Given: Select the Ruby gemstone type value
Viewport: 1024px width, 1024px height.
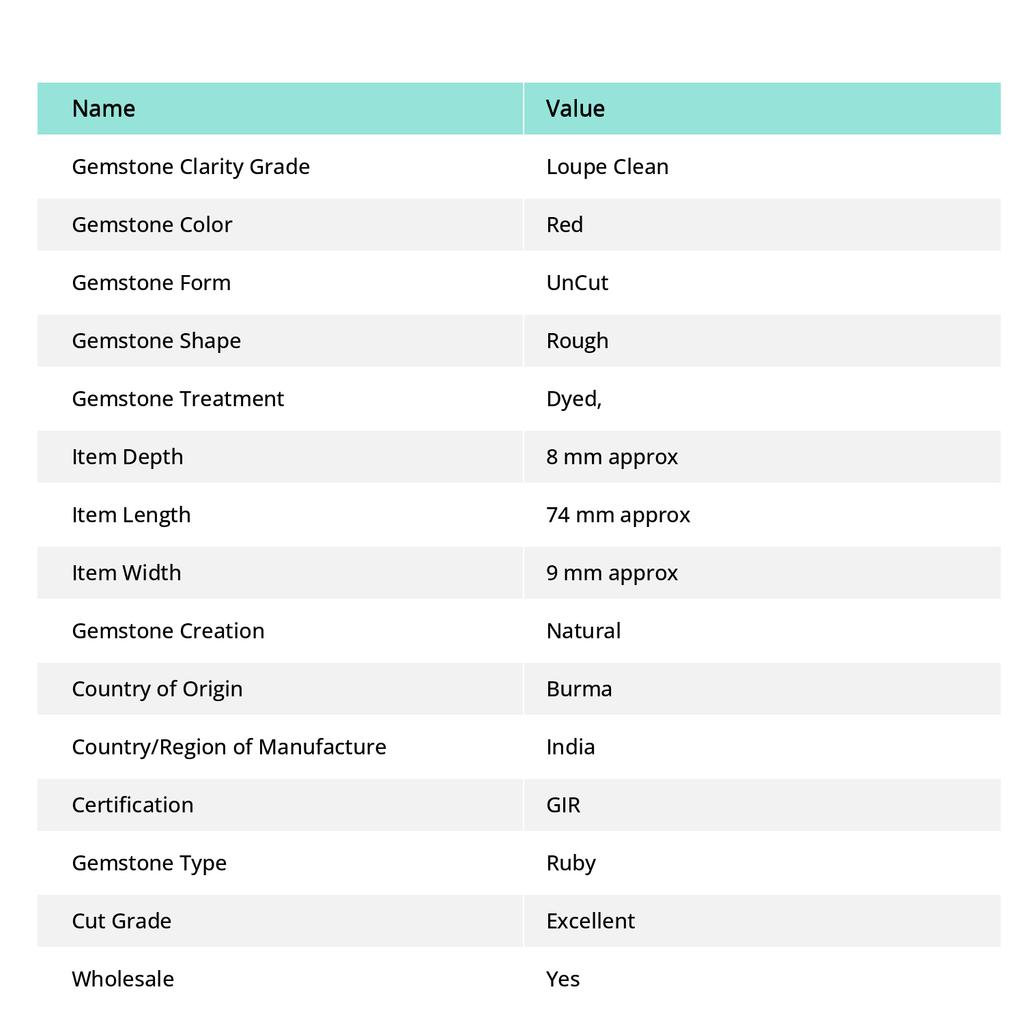Looking at the screenshot, I should click(x=571, y=862).
